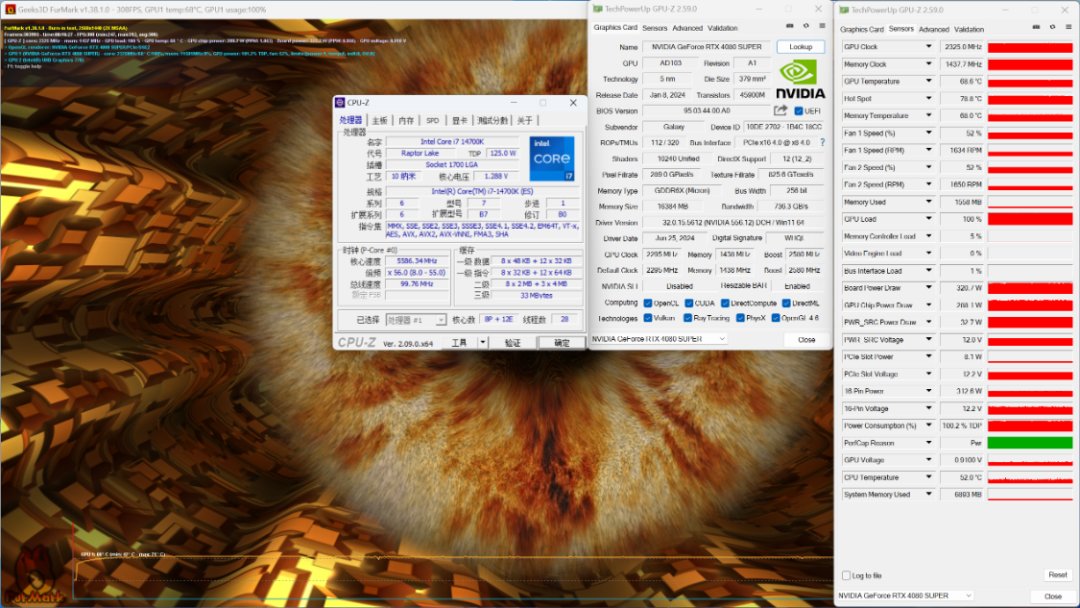The image size is (1080, 608).
Task: Open PerfCap Reason sensor dropdown
Action: [x=928, y=443]
